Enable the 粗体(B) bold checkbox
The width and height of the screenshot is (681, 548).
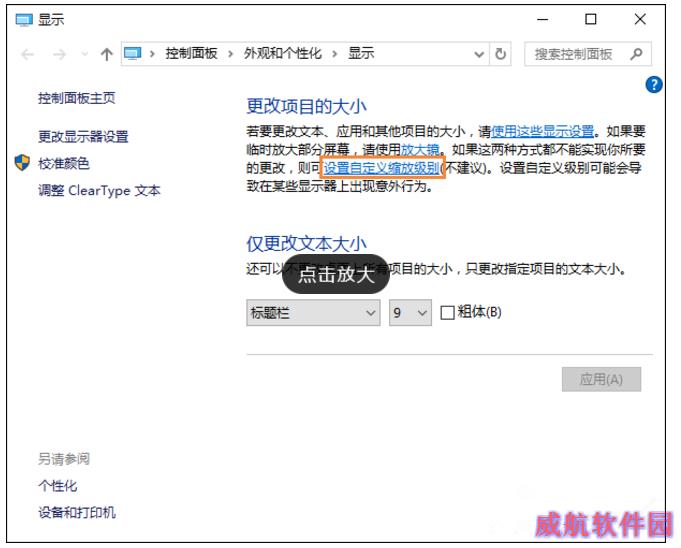coord(447,313)
